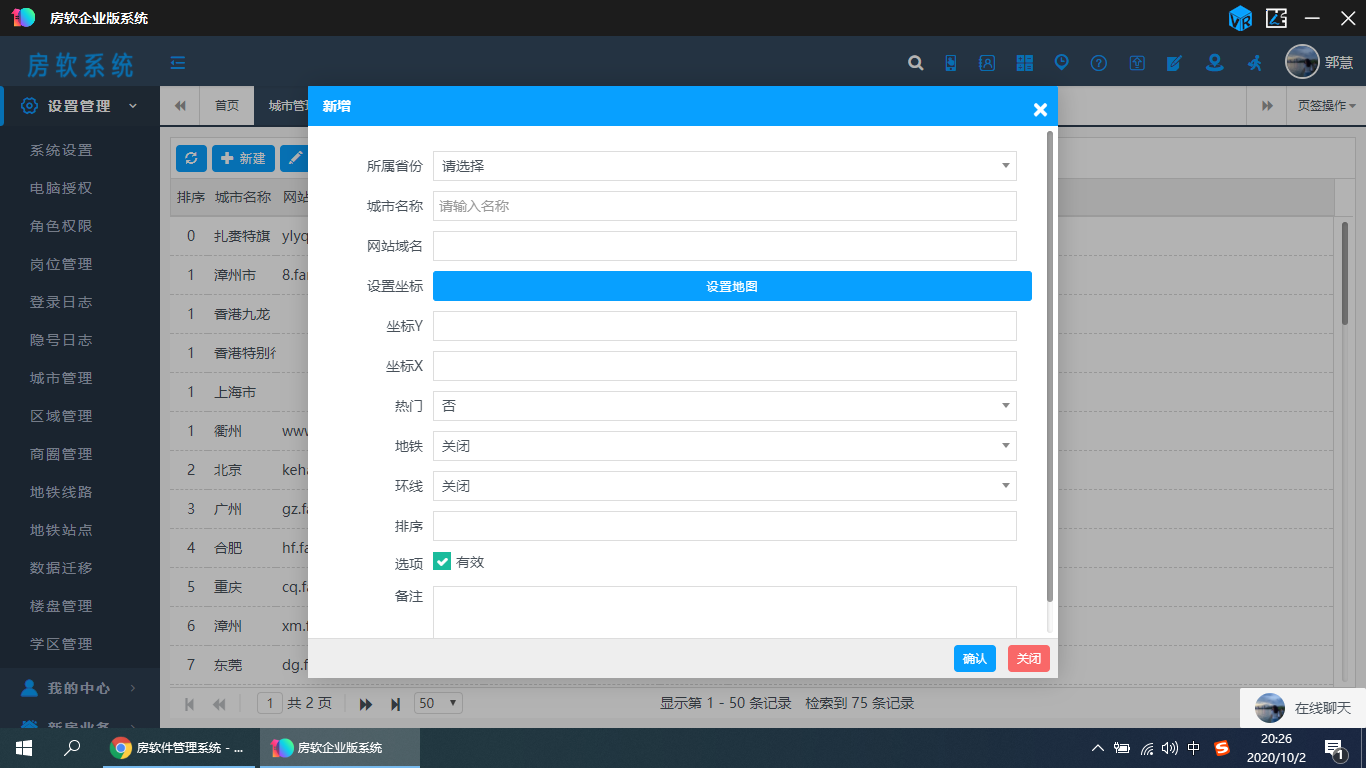Image resolution: width=1366 pixels, height=768 pixels.
Task: Click the 城市名称 input field
Action: pos(725,206)
